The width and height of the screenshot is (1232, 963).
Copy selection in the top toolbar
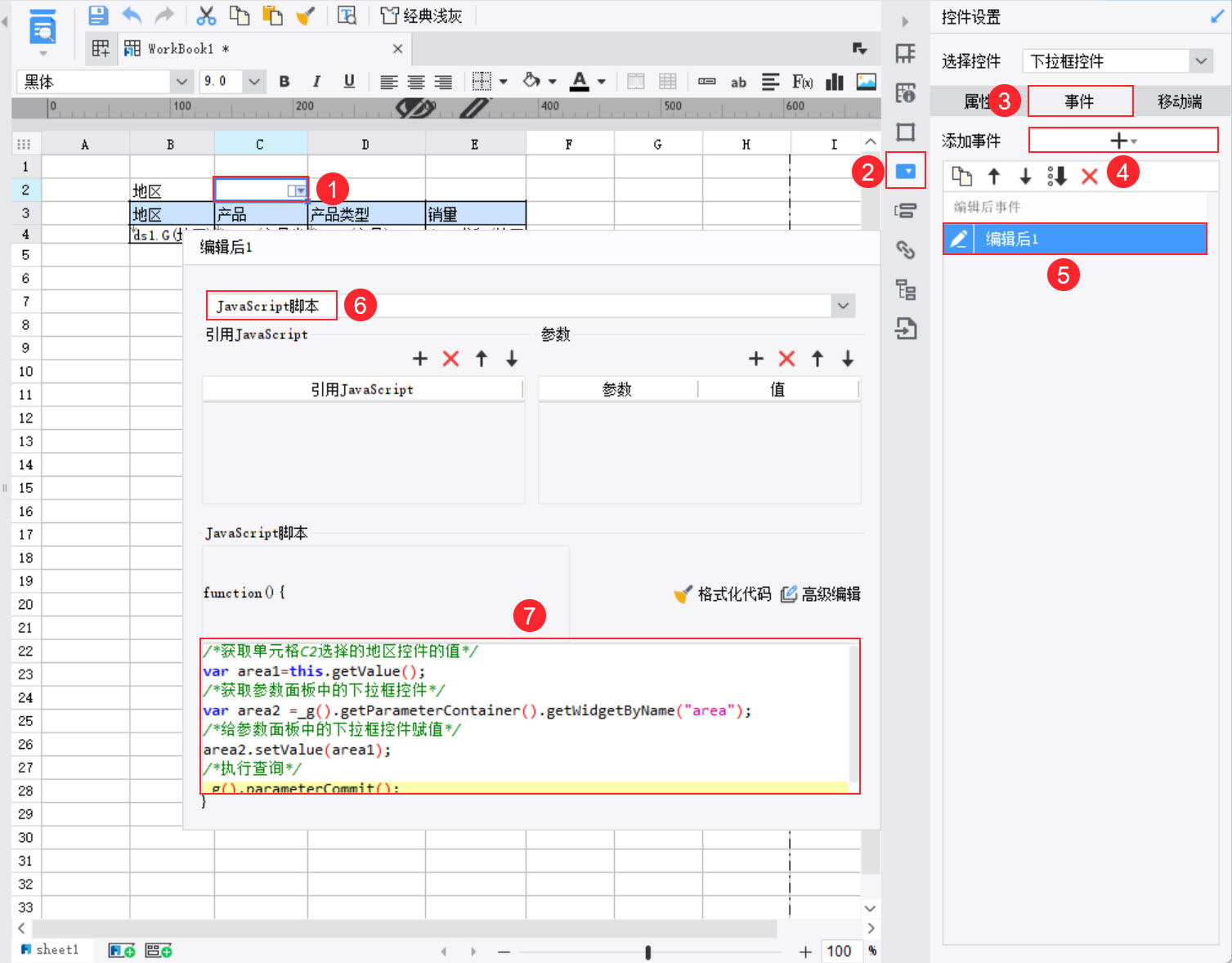[239, 16]
